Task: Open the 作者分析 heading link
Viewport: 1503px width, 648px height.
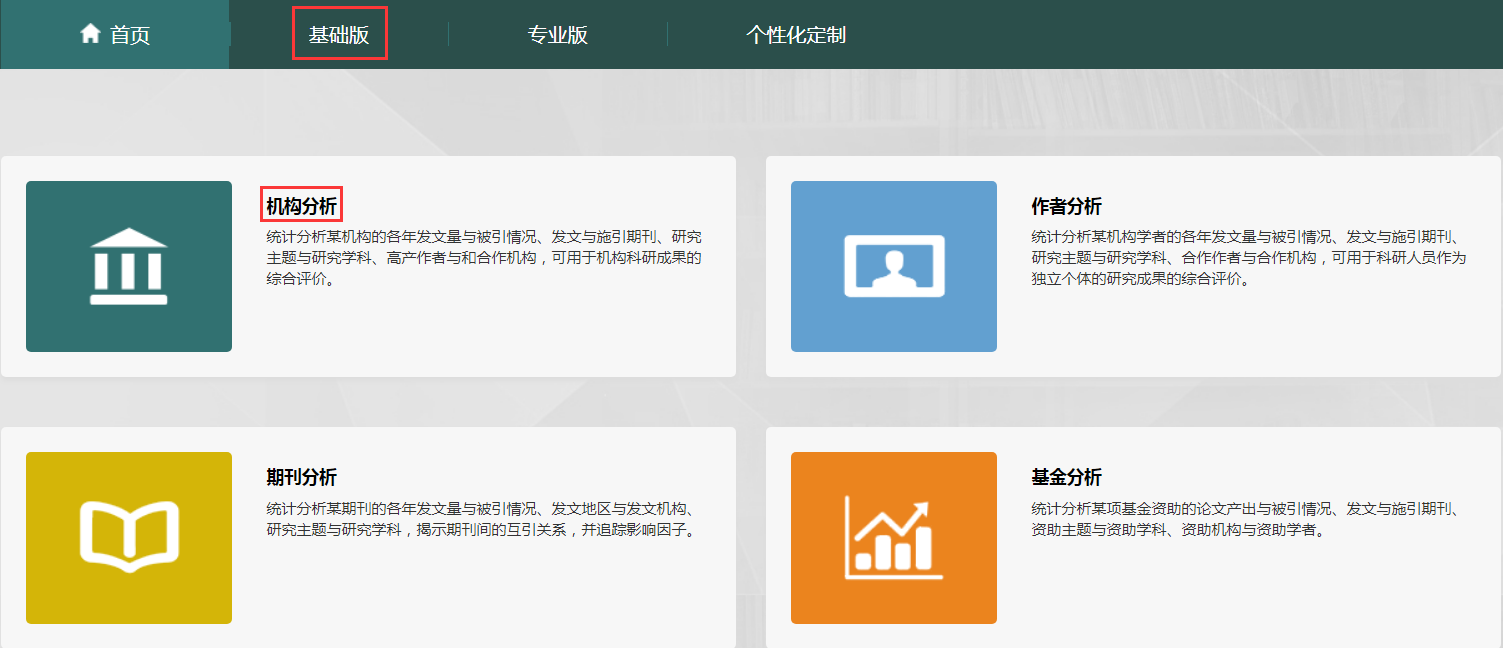Action: (x=1066, y=206)
